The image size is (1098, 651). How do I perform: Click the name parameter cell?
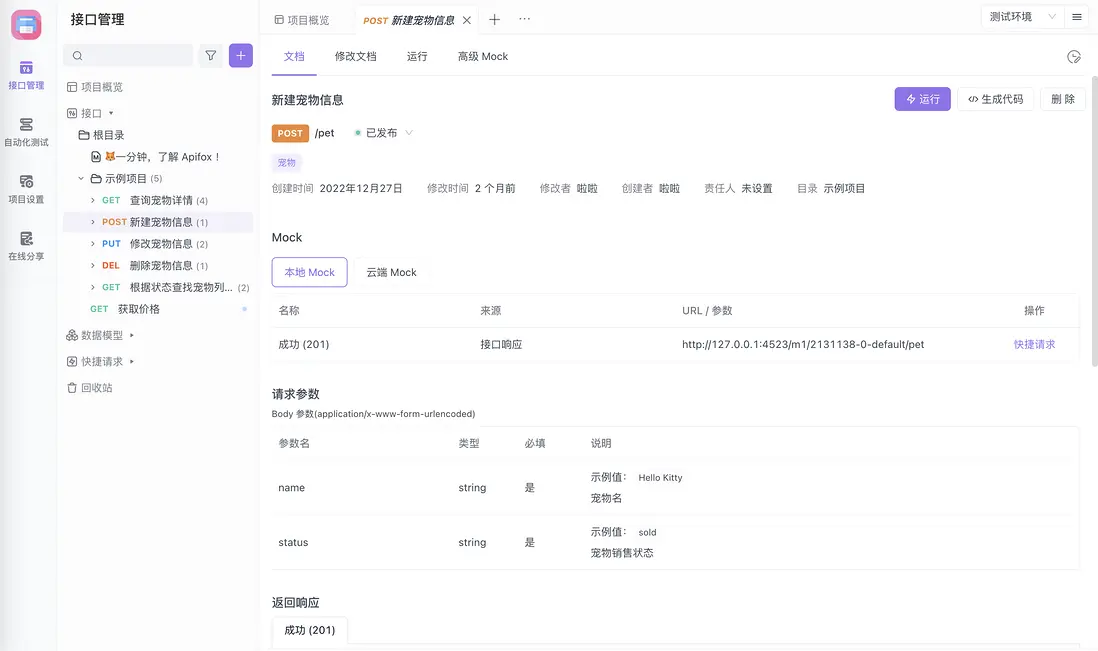pyautogui.click(x=291, y=488)
